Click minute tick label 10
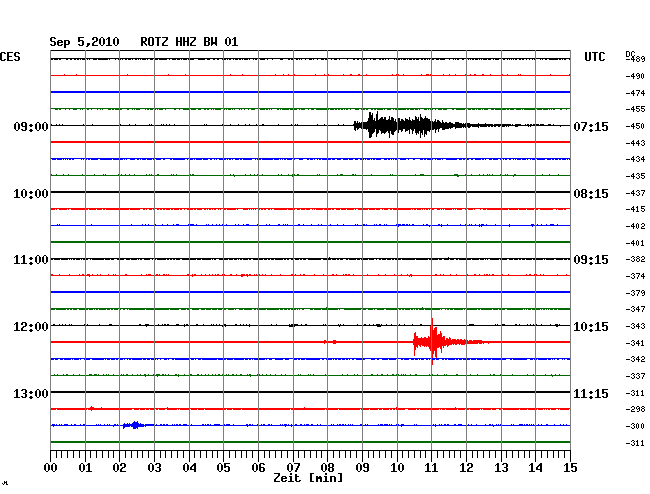650x494 pixels. tap(397, 468)
